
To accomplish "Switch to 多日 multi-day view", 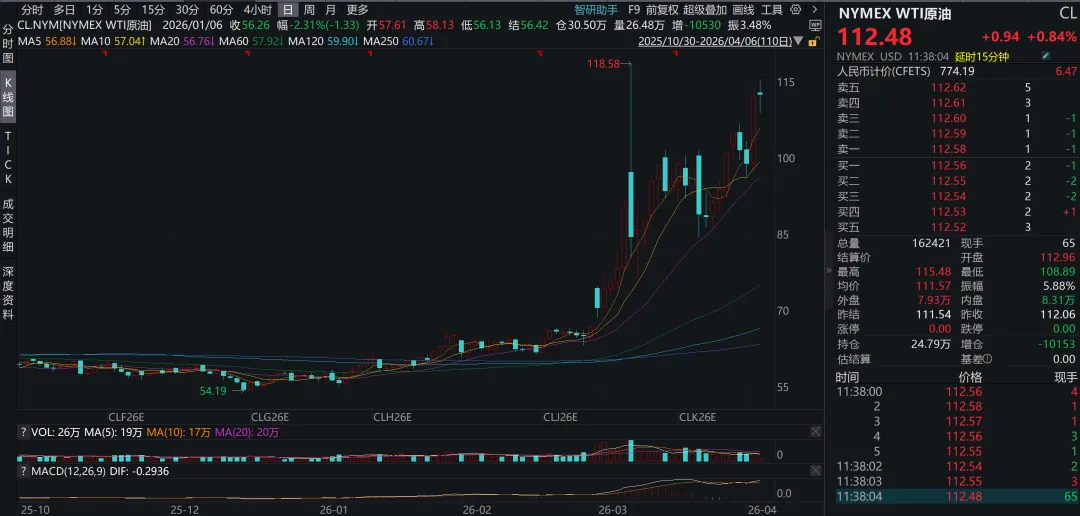I will tap(65, 10).
